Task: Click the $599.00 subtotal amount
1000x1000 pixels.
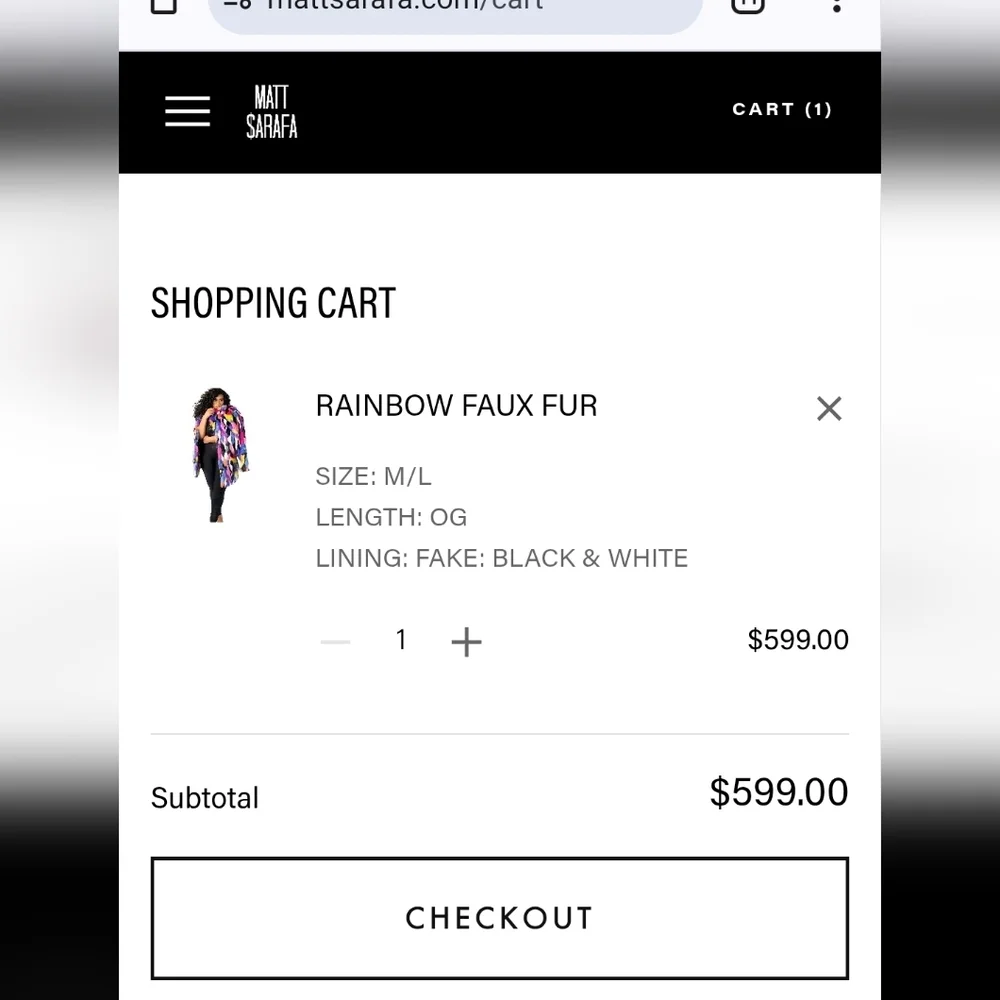Action: pyautogui.click(x=778, y=792)
